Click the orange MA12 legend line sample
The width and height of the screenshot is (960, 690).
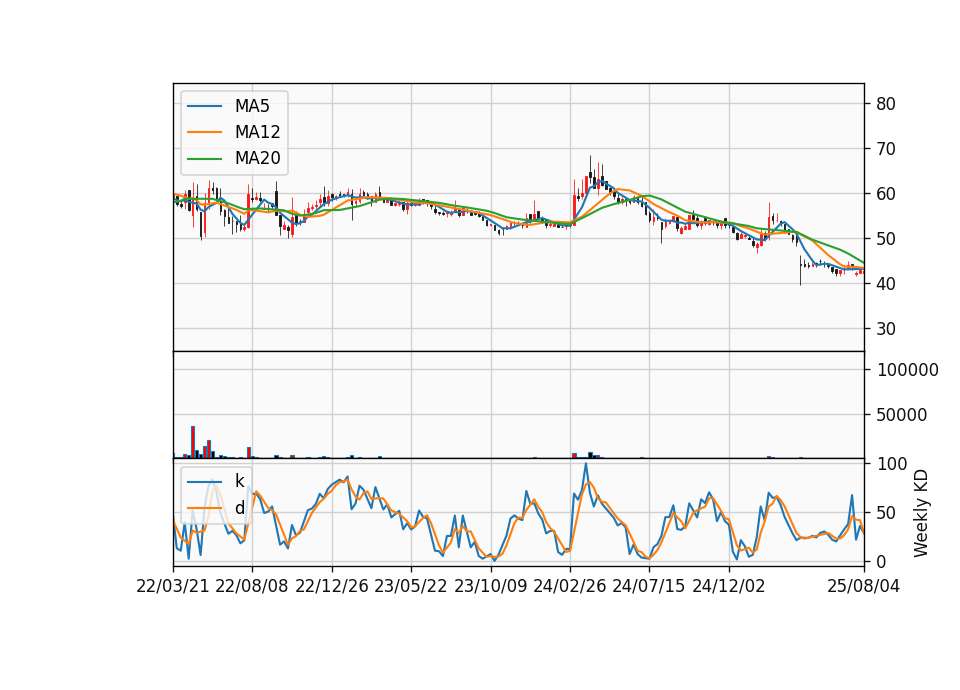pyautogui.click(x=204, y=132)
